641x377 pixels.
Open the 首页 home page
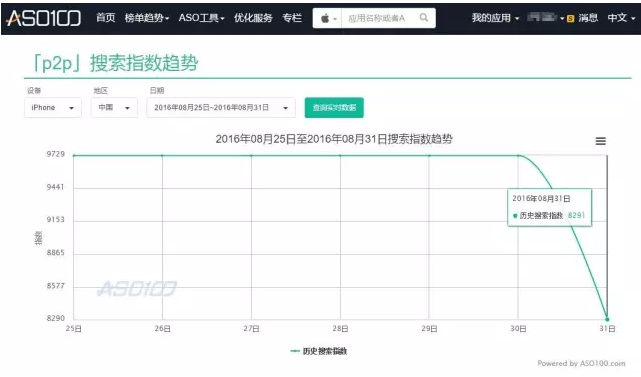105,18
